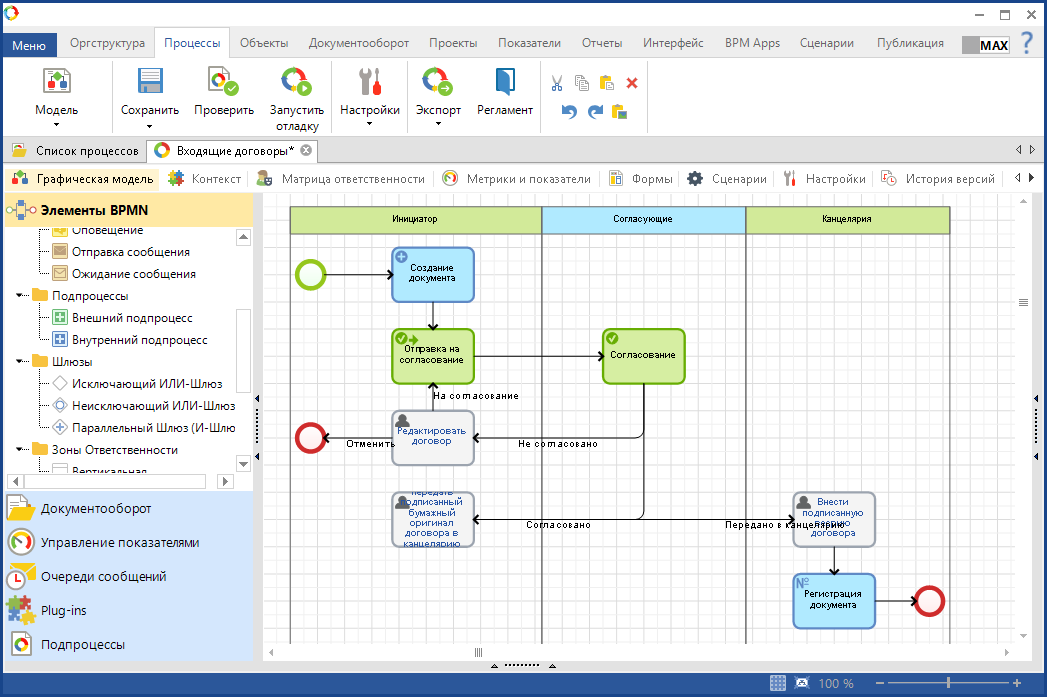Switch to the Документооборот ribbon tab

(x=358, y=43)
